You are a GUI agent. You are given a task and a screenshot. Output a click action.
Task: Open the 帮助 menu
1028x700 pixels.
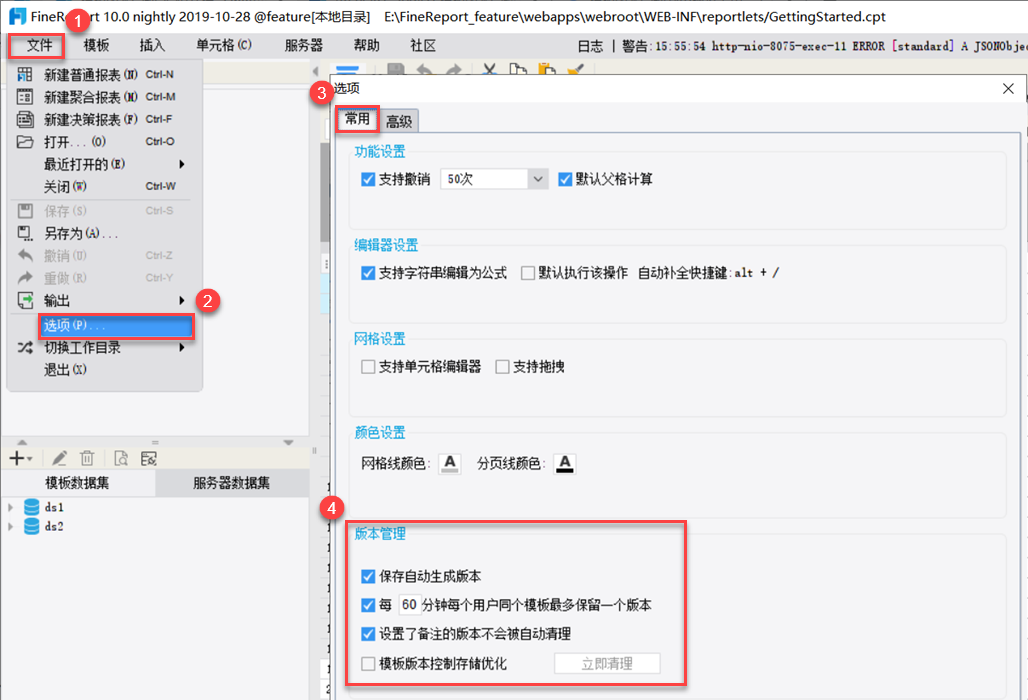pos(366,45)
